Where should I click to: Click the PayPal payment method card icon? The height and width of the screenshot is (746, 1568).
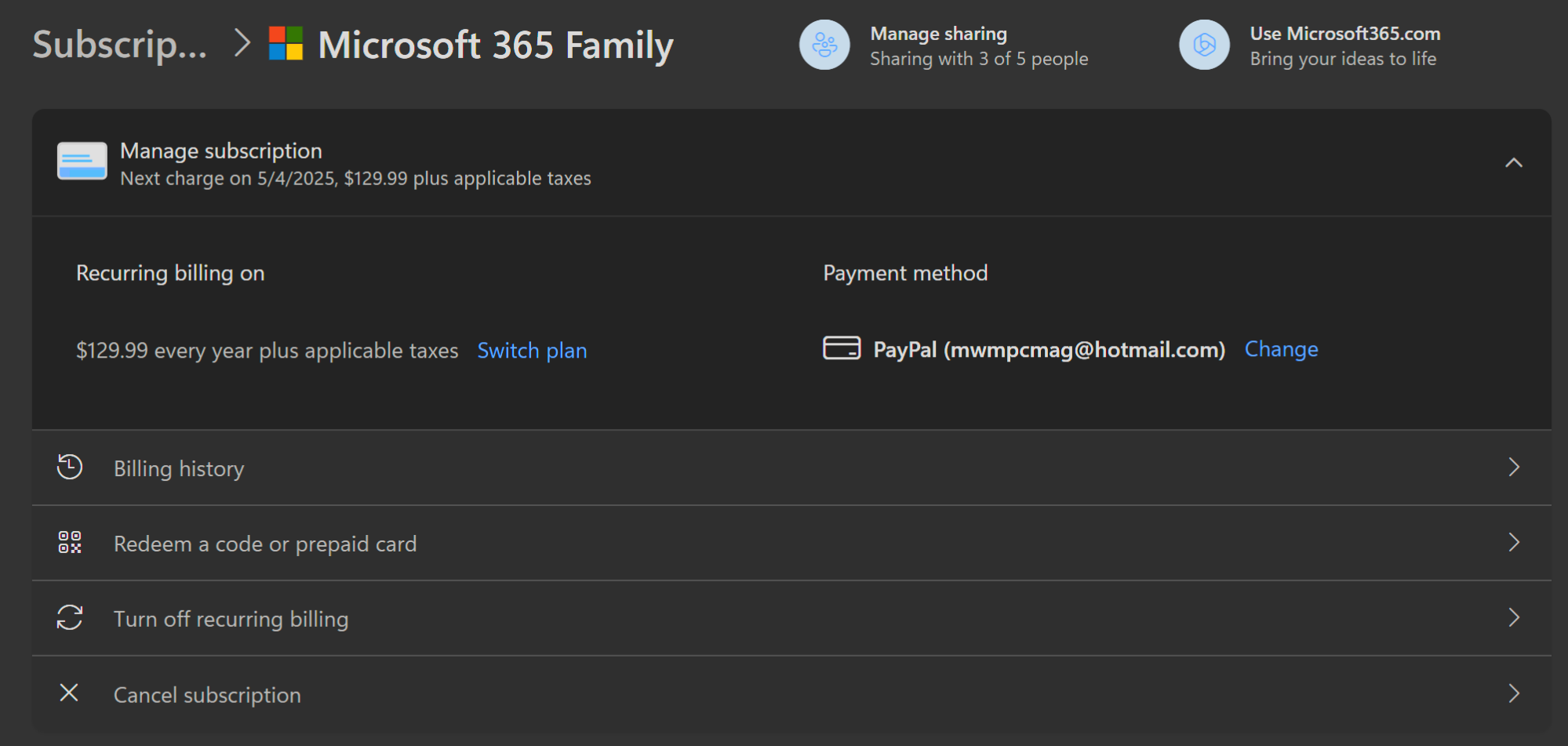click(842, 348)
